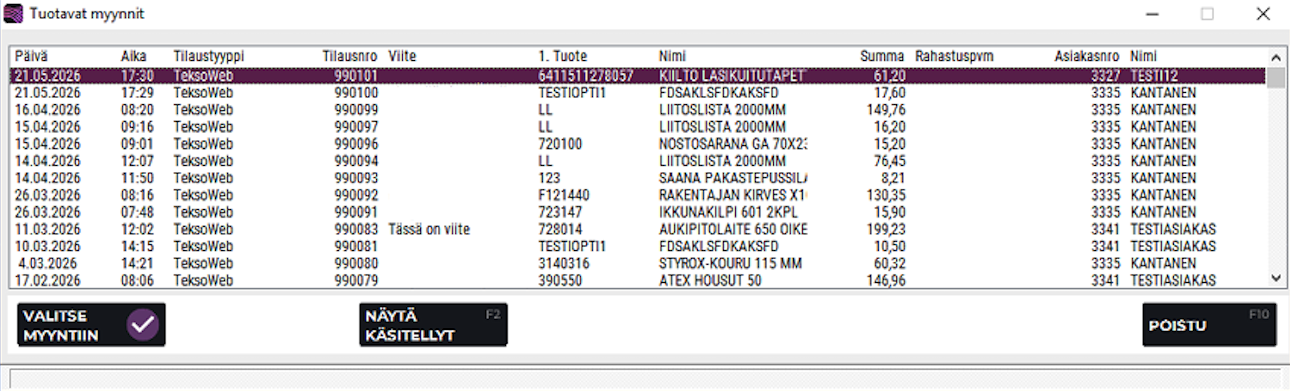Click the sum 146,96
Image resolution: width=1290 pixels, height=391 pixels.
pos(886,280)
